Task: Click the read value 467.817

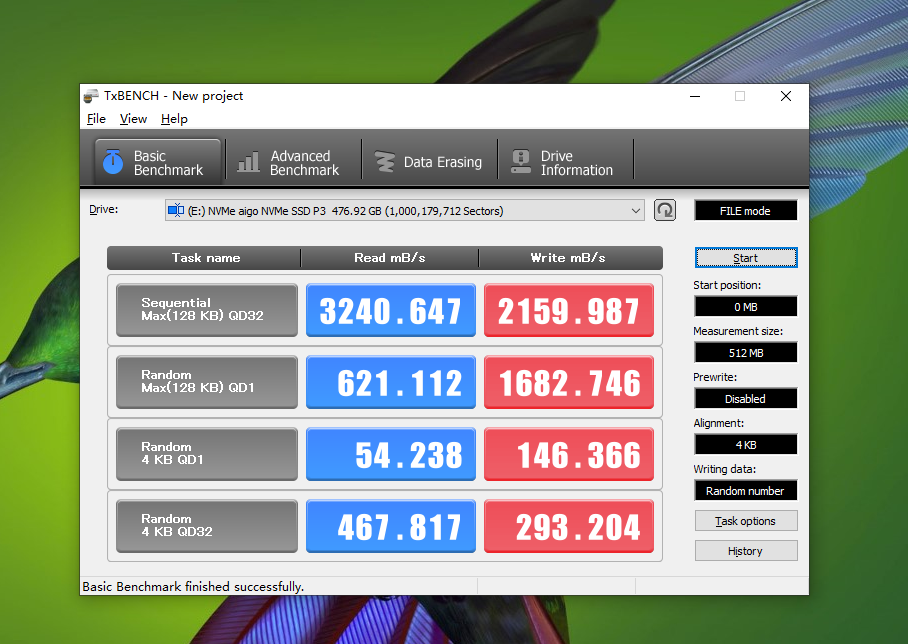Action: tap(391, 525)
